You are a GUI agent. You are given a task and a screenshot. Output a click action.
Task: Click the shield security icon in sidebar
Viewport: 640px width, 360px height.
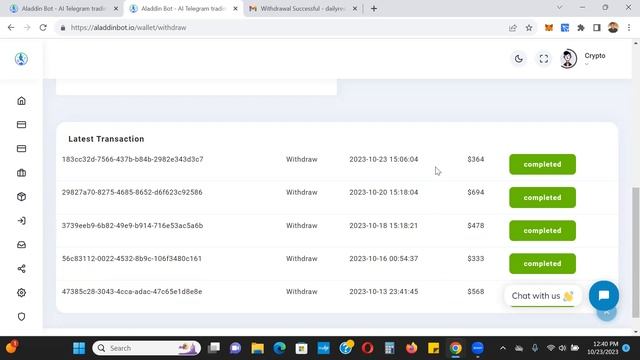click(x=22, y=317)
